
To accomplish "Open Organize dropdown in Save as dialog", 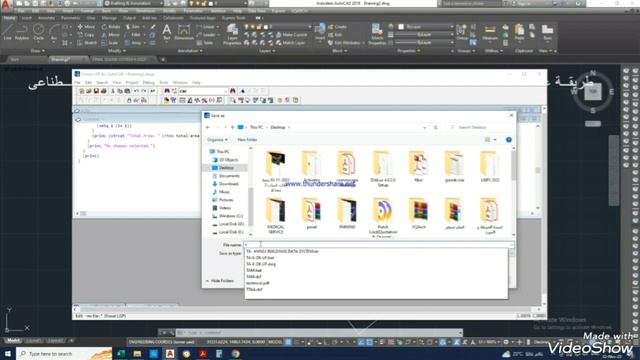I will click(217, 140).
